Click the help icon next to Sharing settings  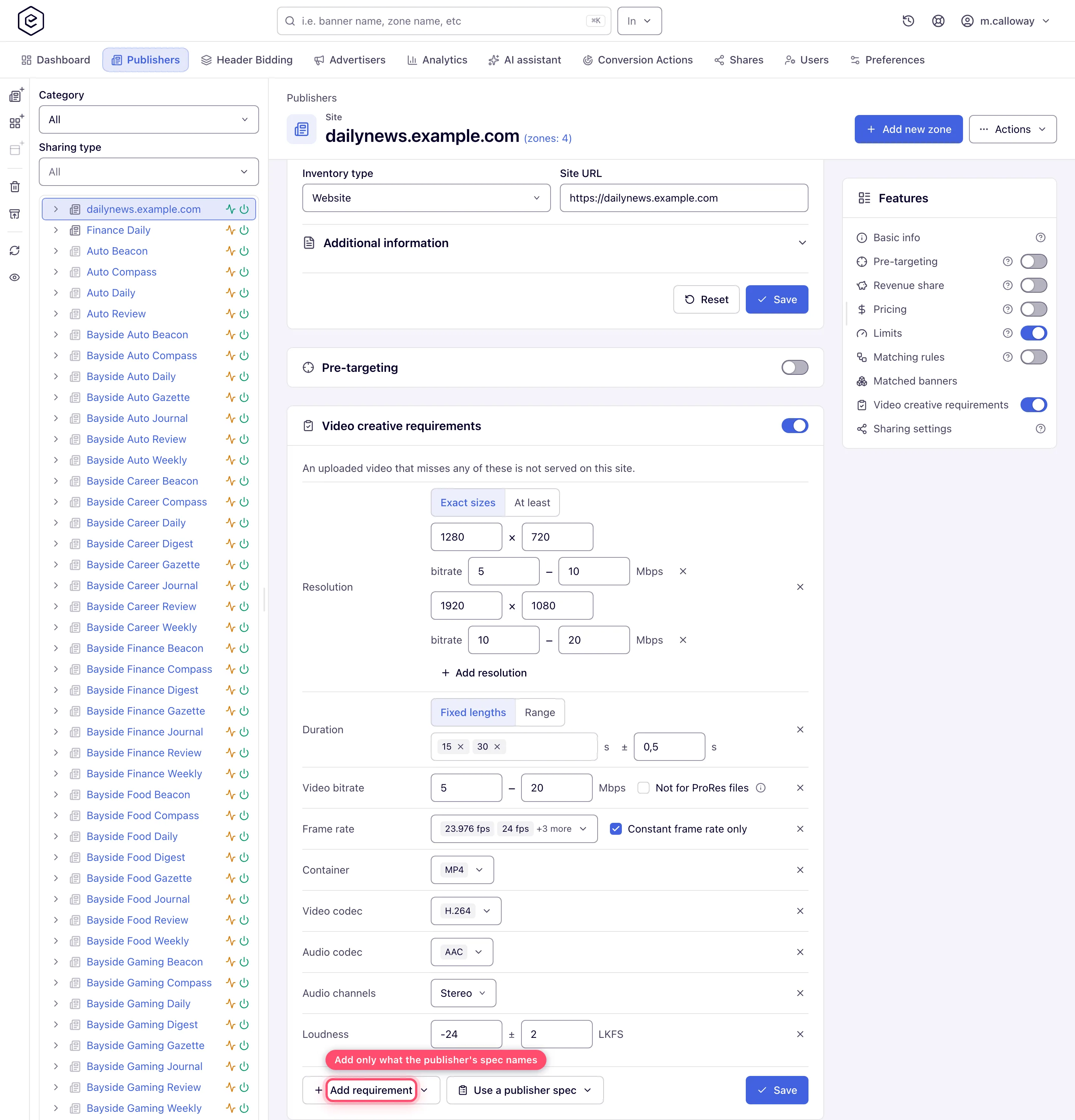(1041, 429)
